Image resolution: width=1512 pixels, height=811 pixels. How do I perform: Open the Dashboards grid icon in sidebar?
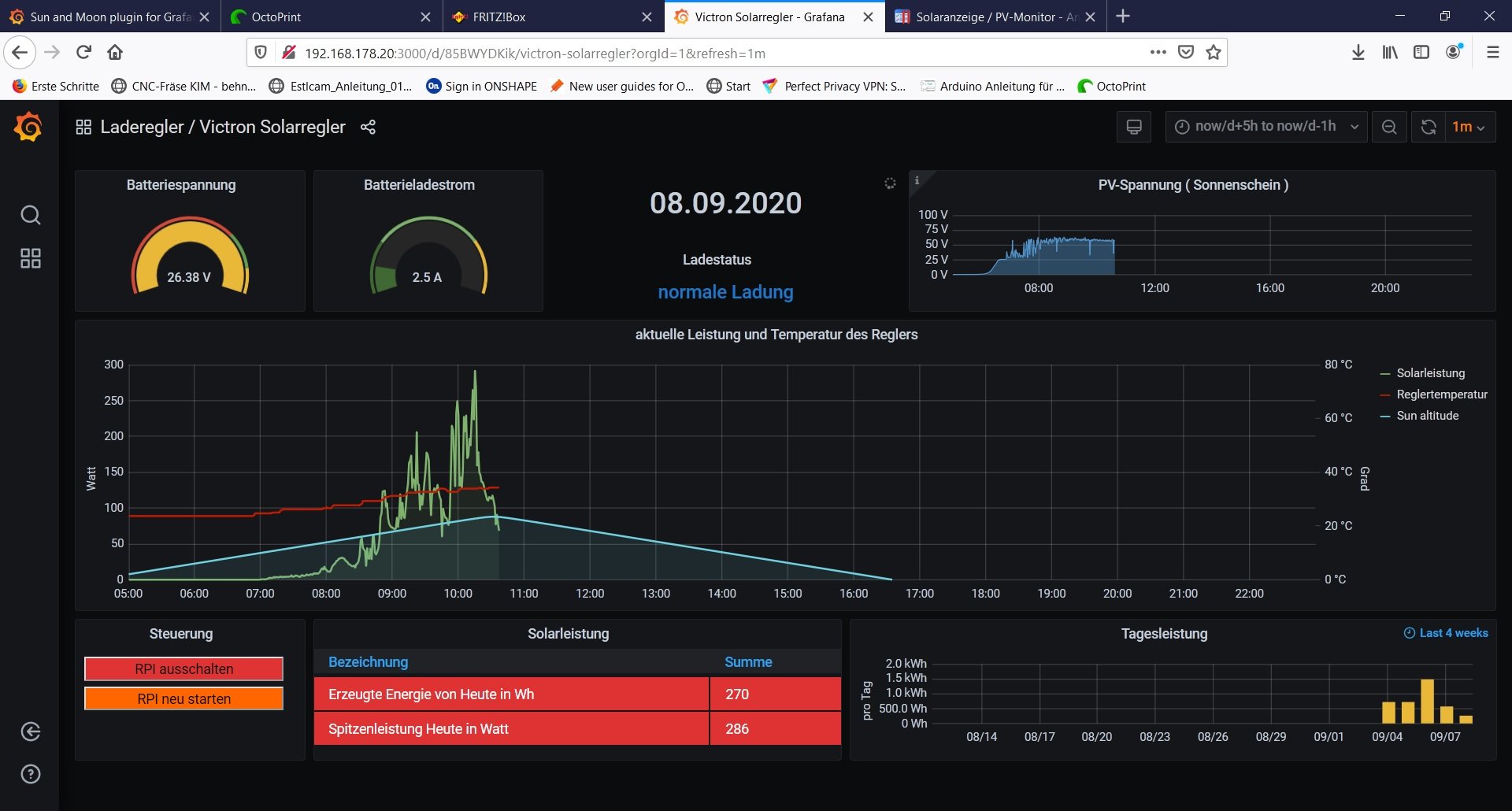[30, 258]
